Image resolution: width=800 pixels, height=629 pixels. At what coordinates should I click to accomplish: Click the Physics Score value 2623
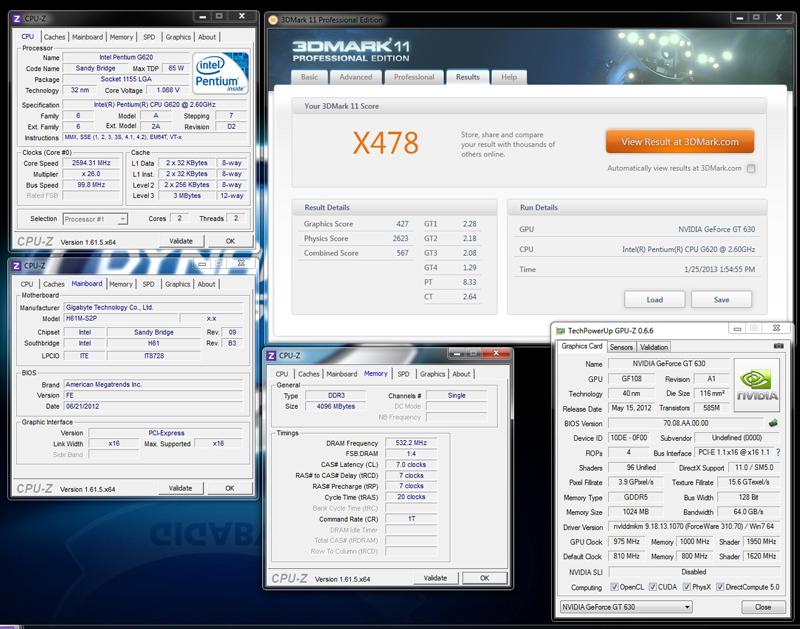pyautogui.click(x=400, y=238)
